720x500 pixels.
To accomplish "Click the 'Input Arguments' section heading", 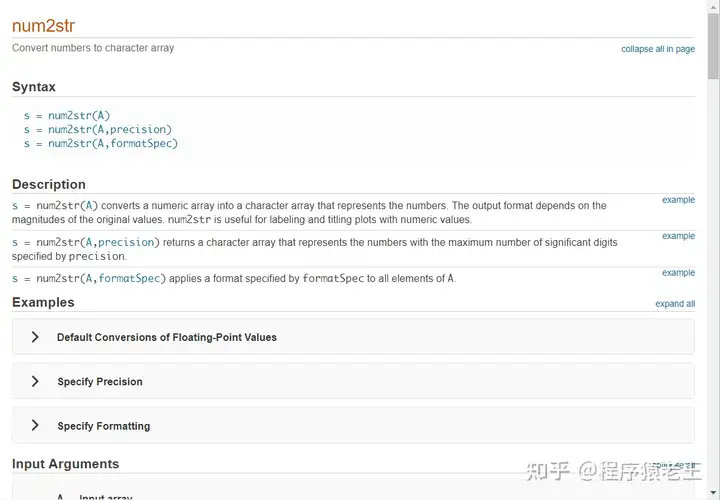I will 65,464.
